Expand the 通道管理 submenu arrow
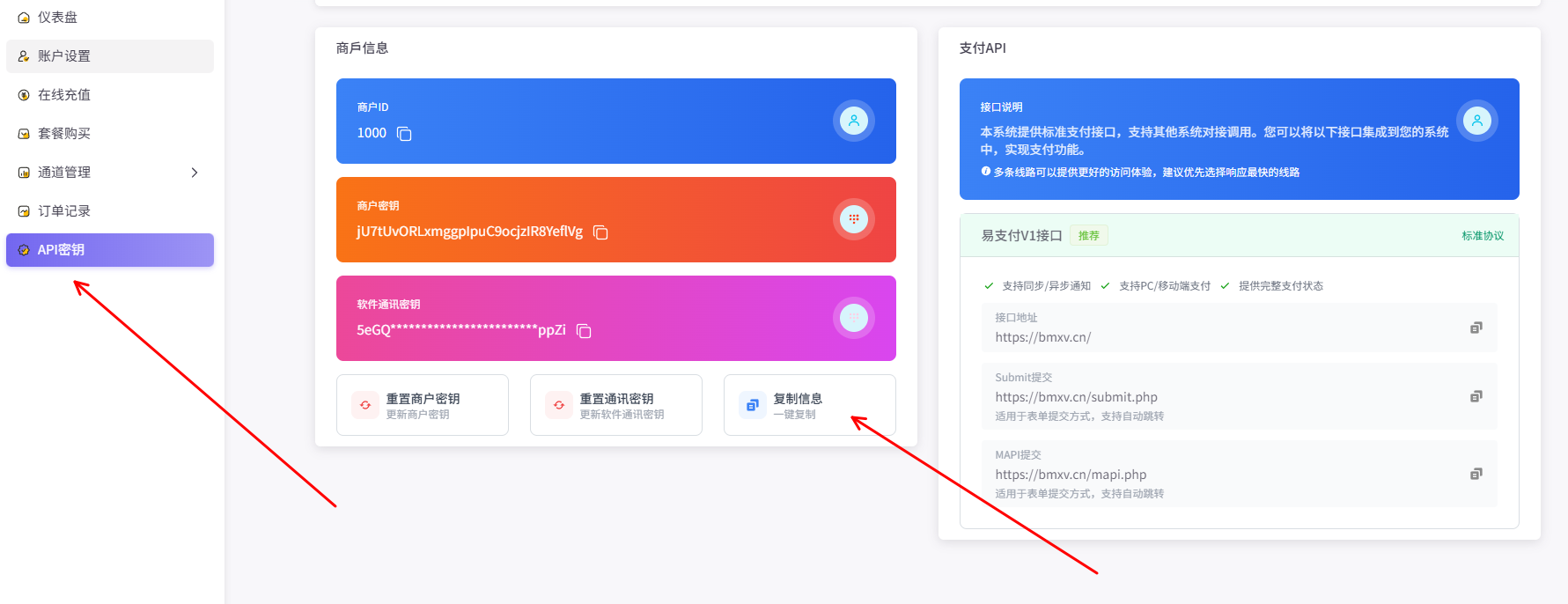 pyautogui.click(x=195, y=173)
